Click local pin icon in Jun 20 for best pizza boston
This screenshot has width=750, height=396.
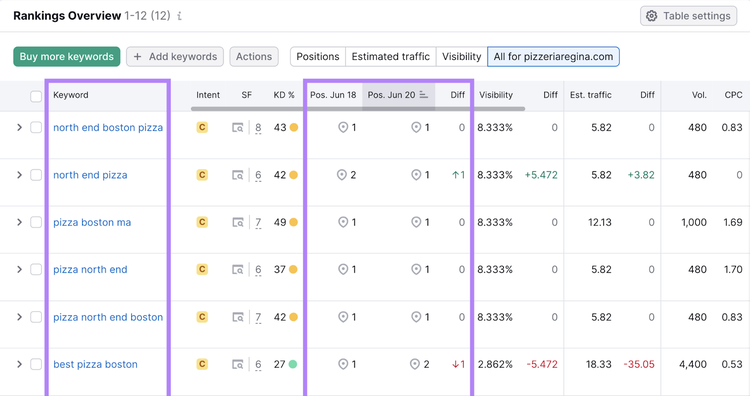(415, 364)
